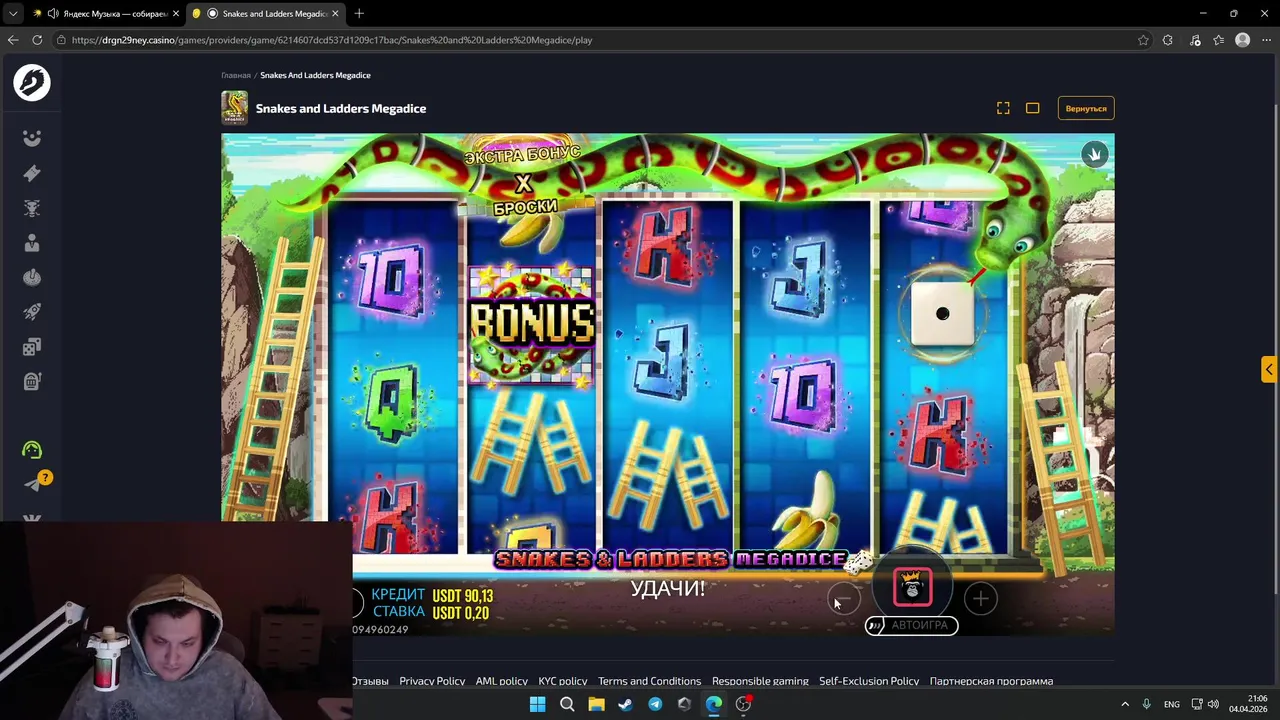This screenshot has height=720, width=1280.
Task: Select Snakes and Ladders Megadice tab
Action: pyautogui.click(x=266, y=13)
